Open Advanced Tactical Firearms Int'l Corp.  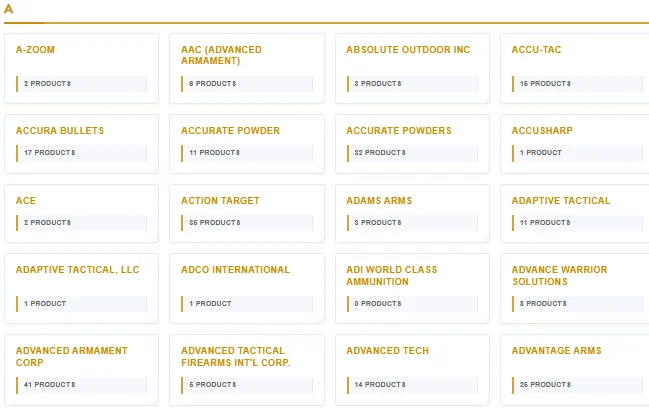[x=236, y=357]
